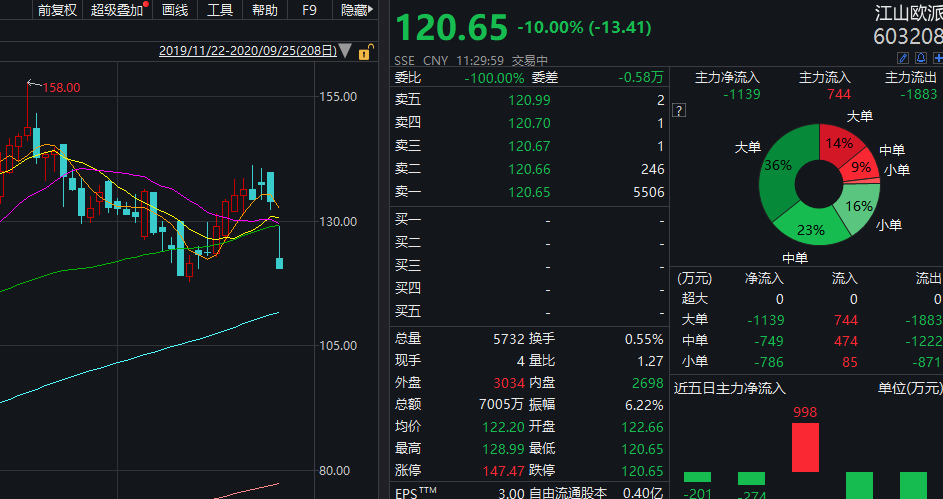Click the 近五日主力净流入 heading
Viewport: 943px width, 499px height.
730,388
